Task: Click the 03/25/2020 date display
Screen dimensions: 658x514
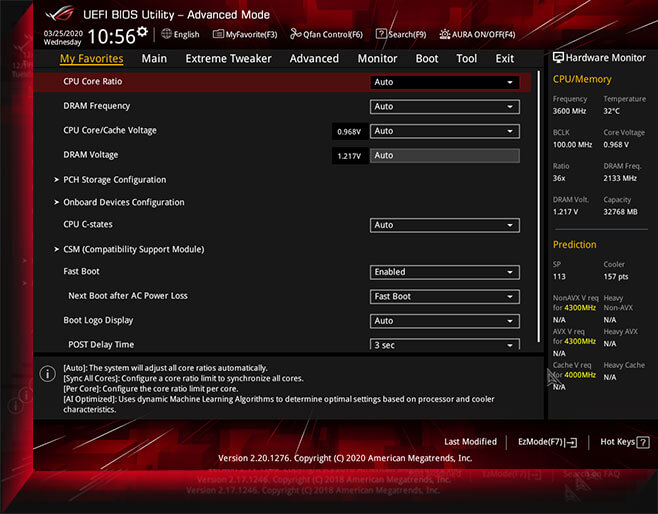Action: [63, 33]
